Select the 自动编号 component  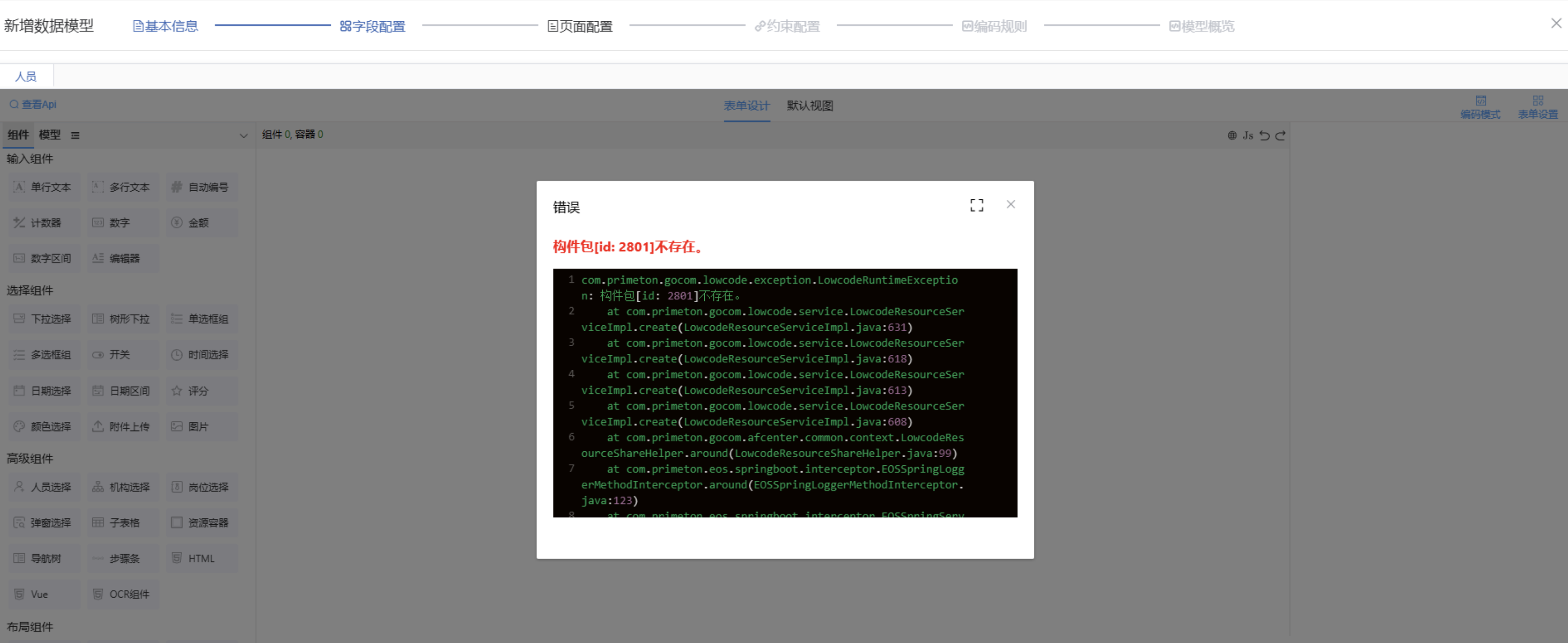click(201, 187)
